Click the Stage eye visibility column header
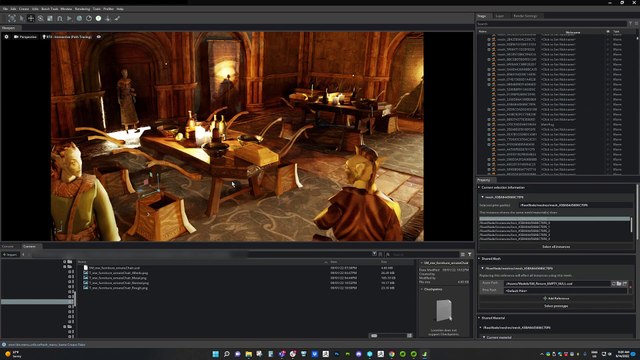The width and height of the screenshot is (640, 360). pos(608,31)
